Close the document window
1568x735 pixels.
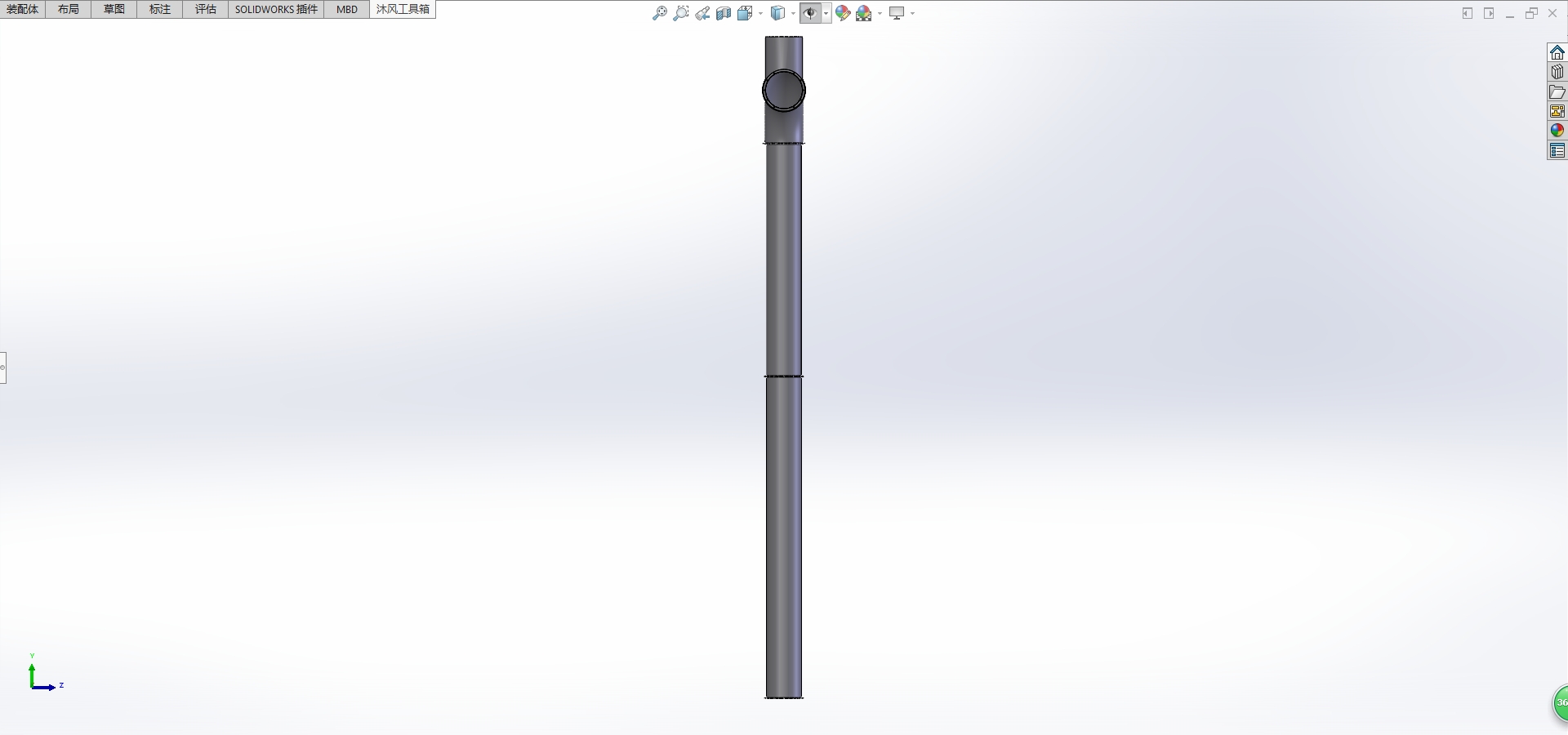(1552, 13)
